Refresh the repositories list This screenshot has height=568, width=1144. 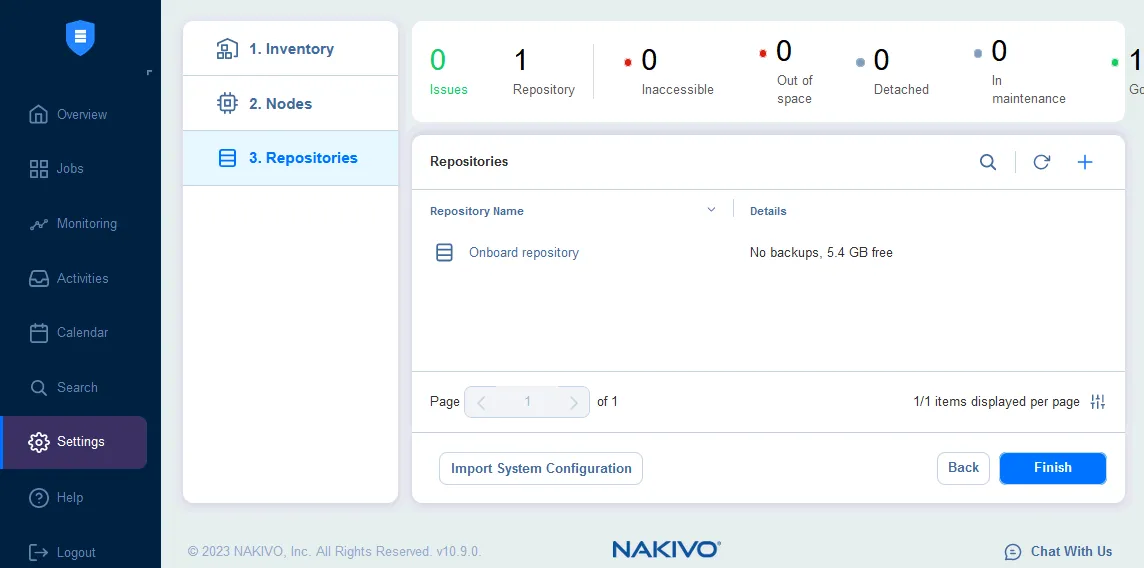click(1041, 162)
